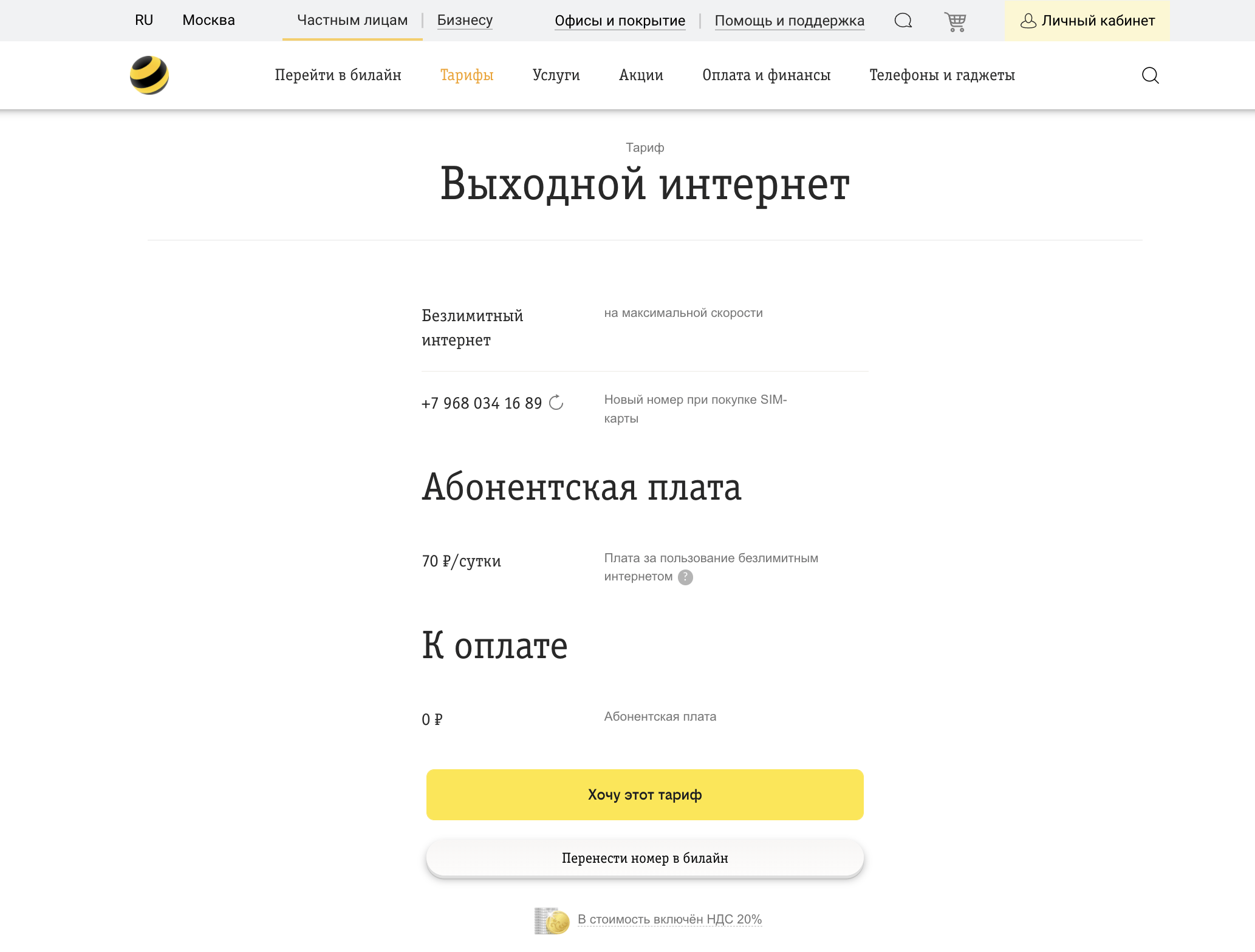Switch to the Бизнесу tab

click(465, 20)
